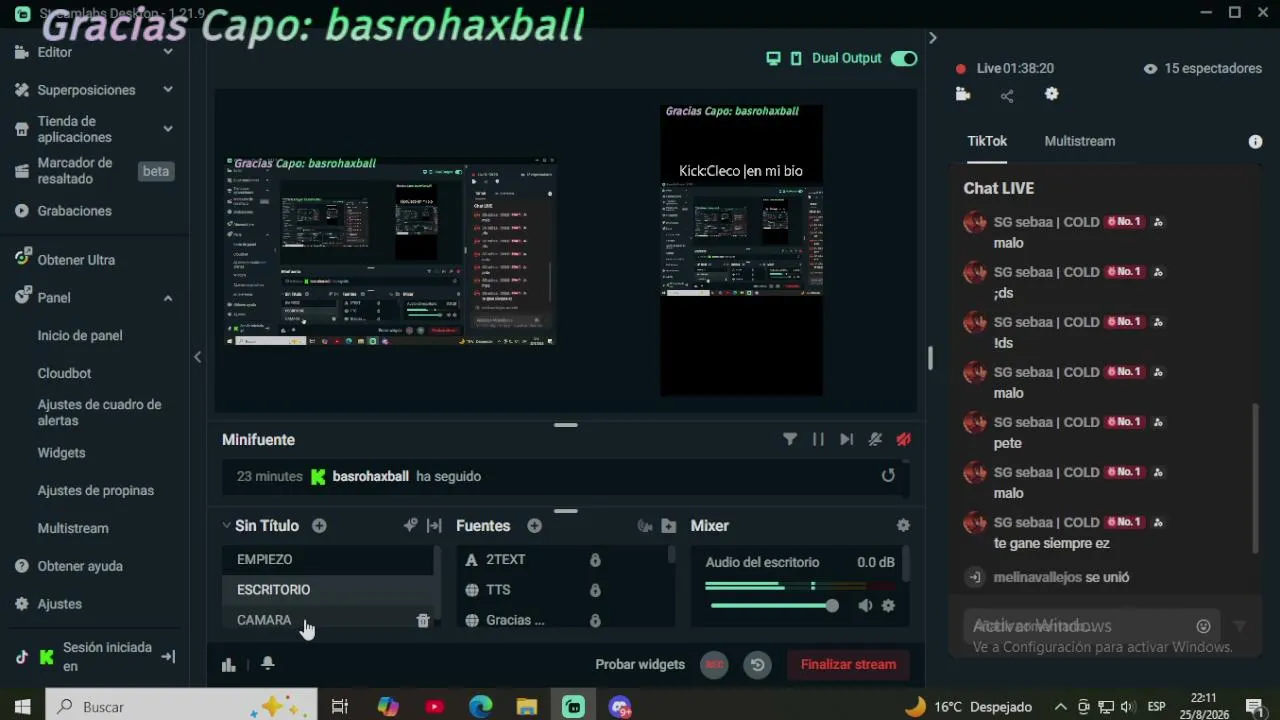1280x720 pixels.
Task: Toggle lock on the 2TEXT source
Action: (x=595, y=560)
